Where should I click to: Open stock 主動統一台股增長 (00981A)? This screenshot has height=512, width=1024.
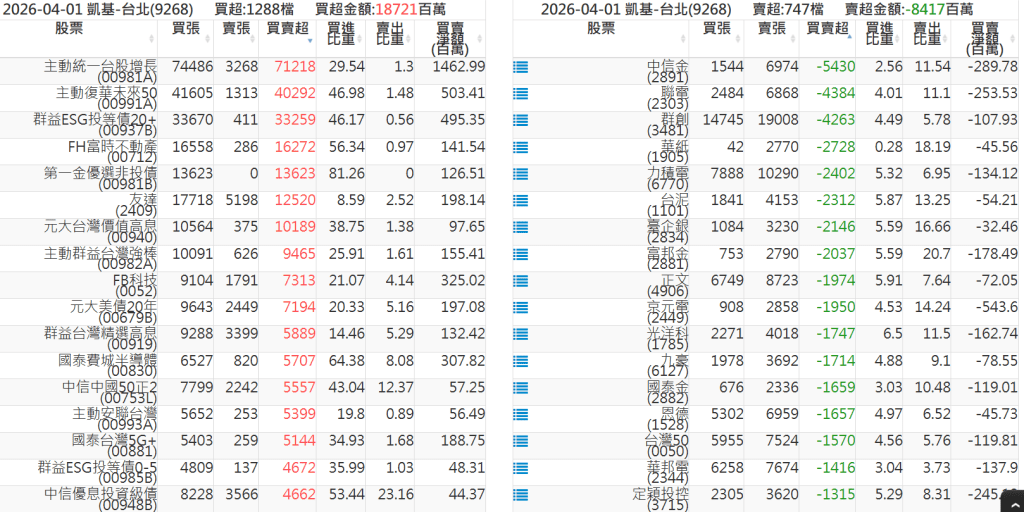coord(100,70)
